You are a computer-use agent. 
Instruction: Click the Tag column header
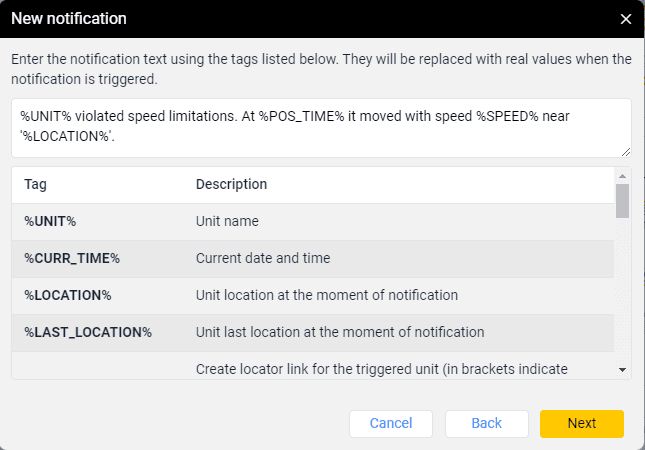pos(35,185)
